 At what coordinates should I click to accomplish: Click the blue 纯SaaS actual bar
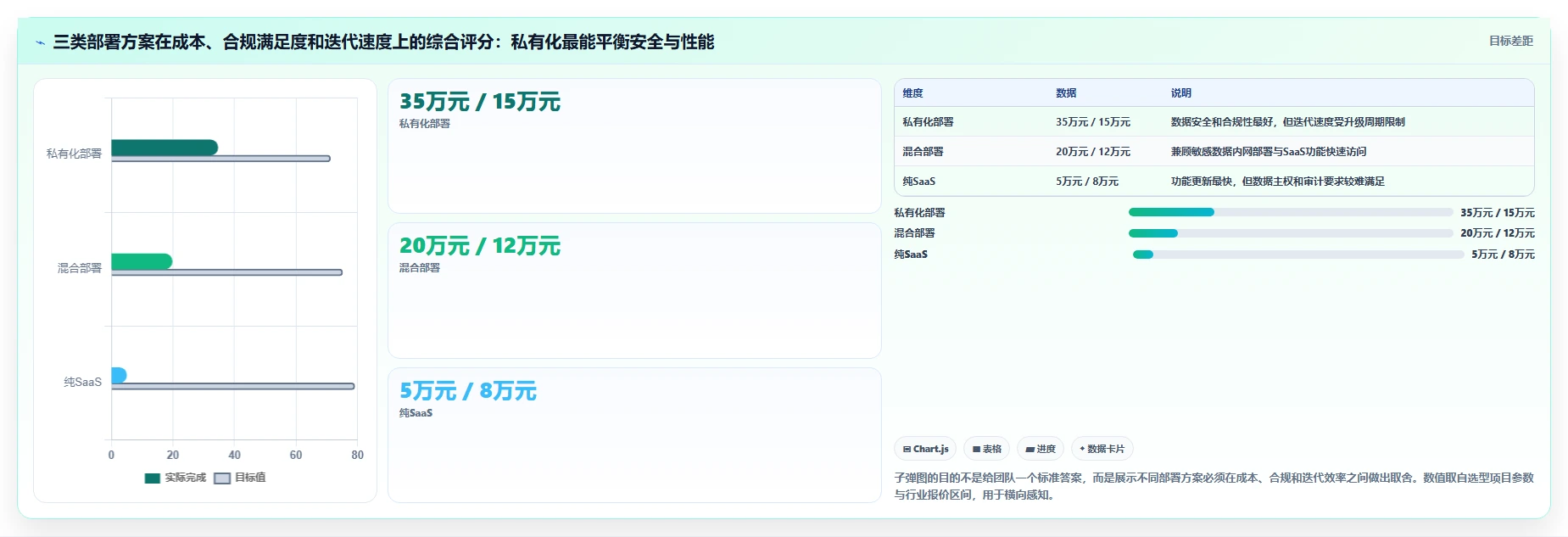[119, 375]
